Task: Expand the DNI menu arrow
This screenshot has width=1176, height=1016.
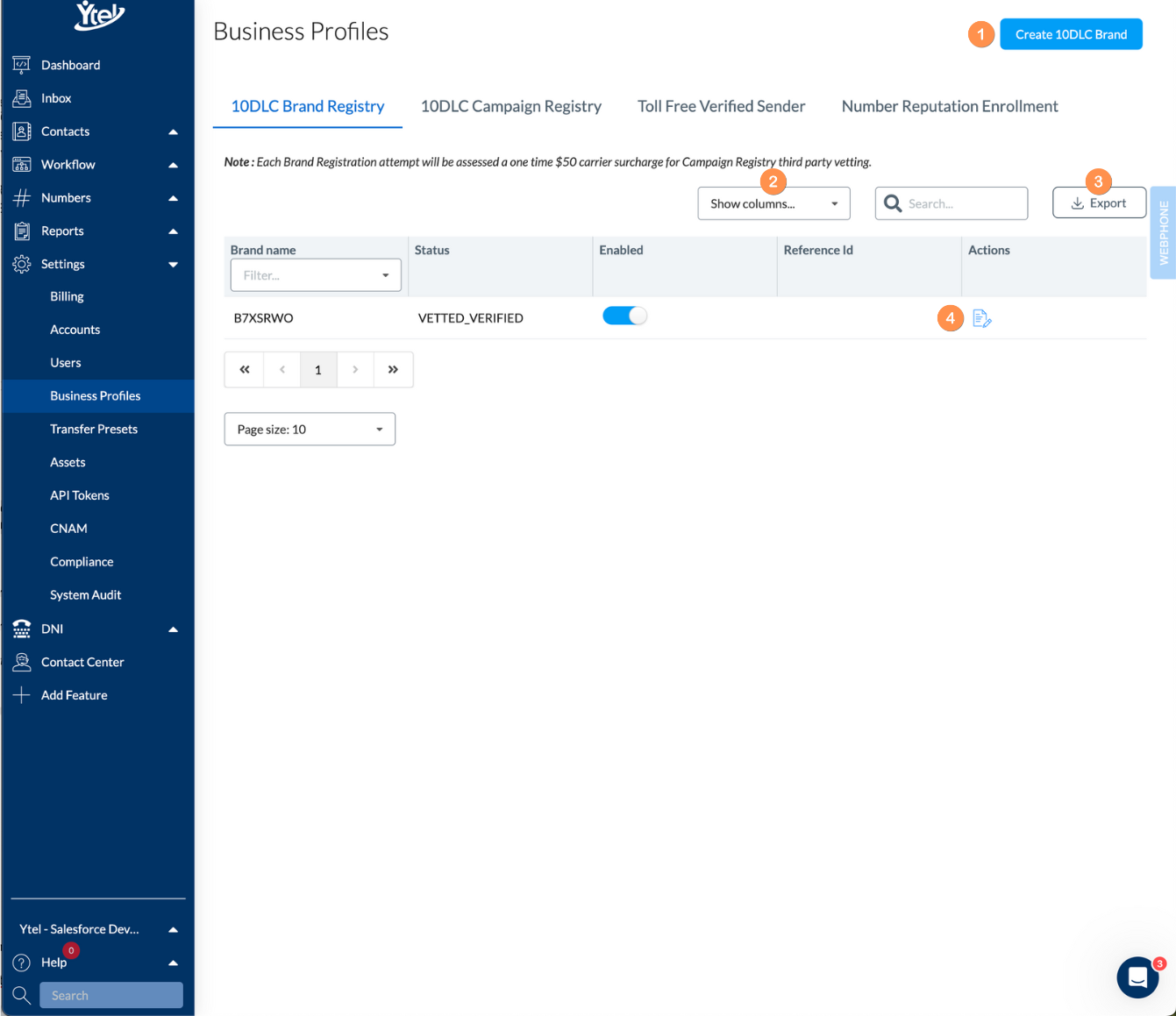Action: pyautogui.click(x=173, y=629)
